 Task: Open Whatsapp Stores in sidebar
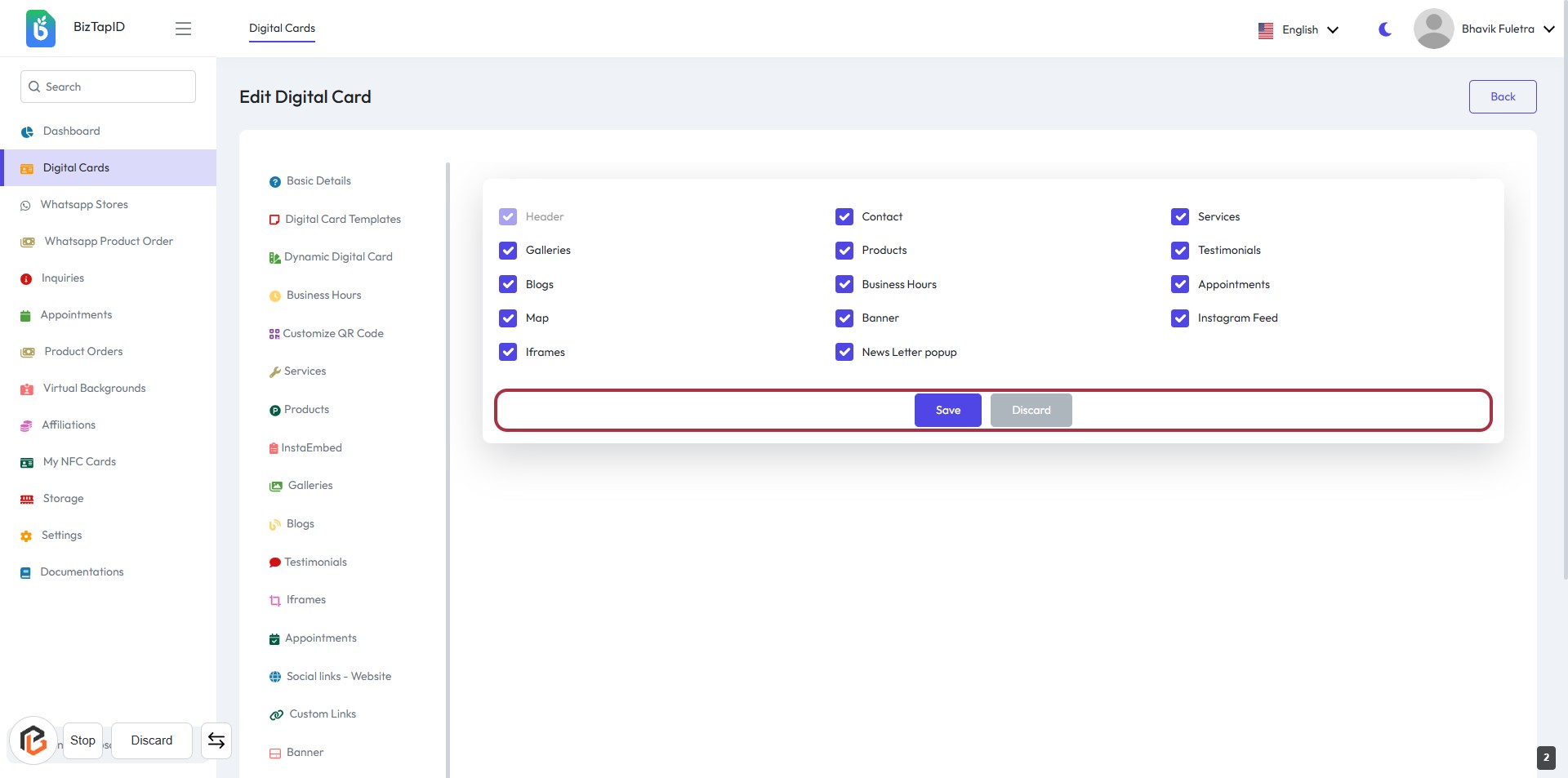[84, 205]
